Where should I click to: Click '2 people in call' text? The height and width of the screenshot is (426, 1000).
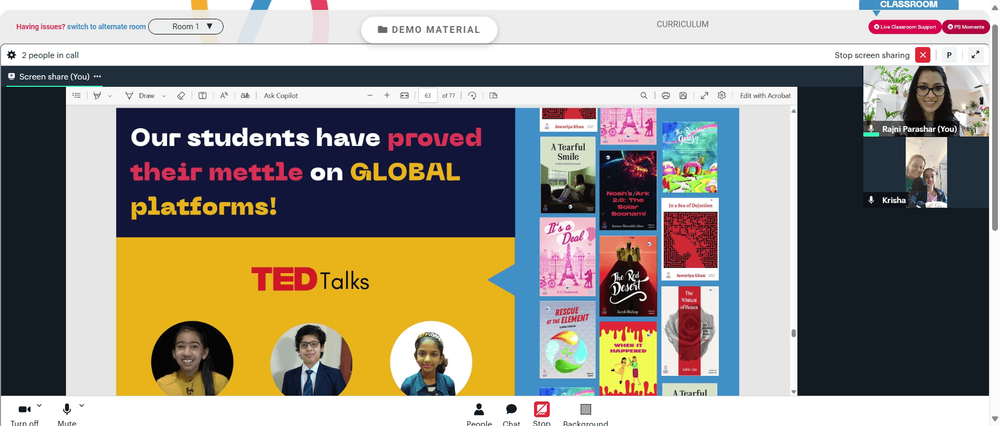[x=50, y=55]
